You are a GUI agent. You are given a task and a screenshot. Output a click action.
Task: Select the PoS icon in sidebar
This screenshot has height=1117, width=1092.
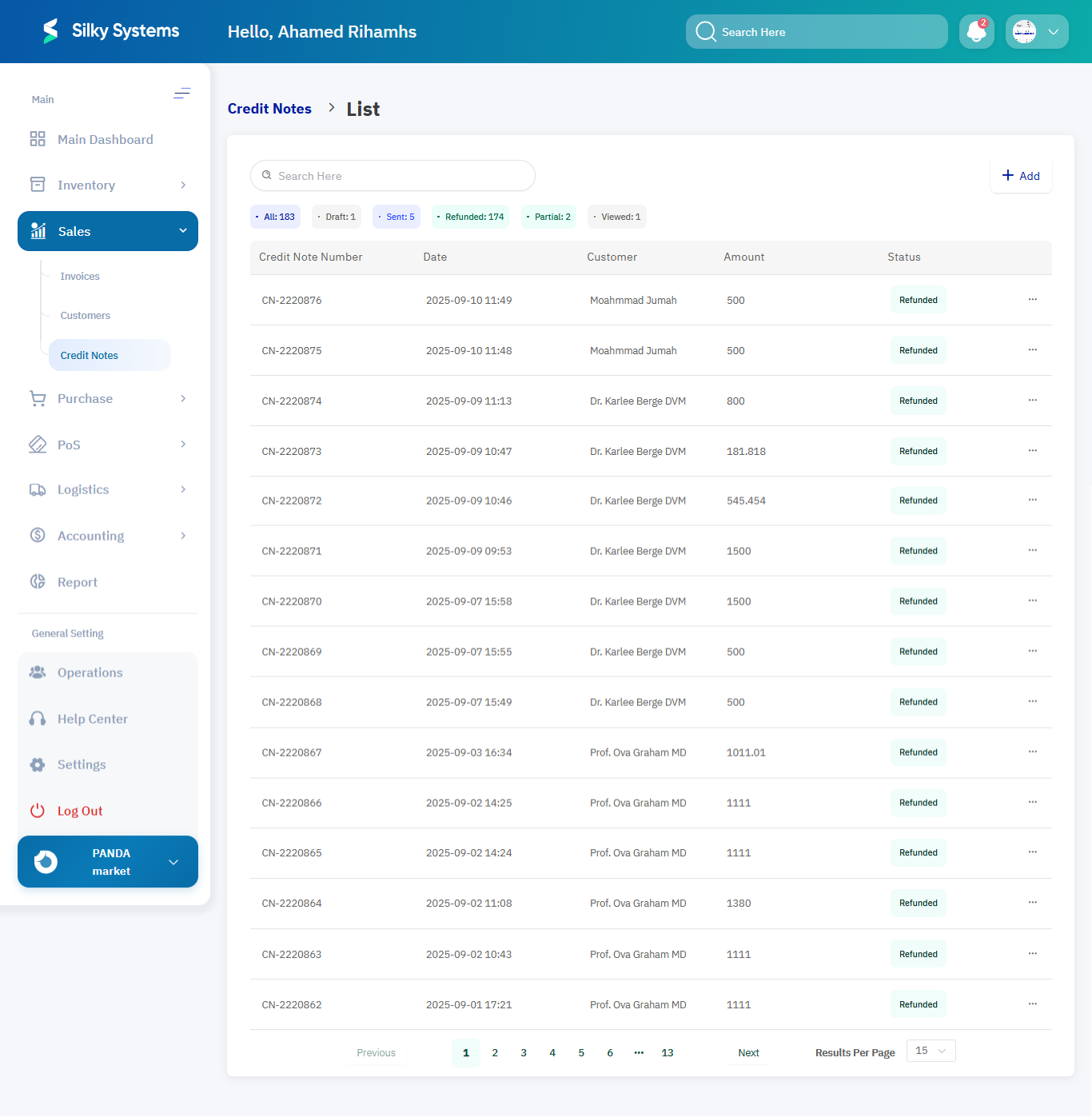coord(37,444)
